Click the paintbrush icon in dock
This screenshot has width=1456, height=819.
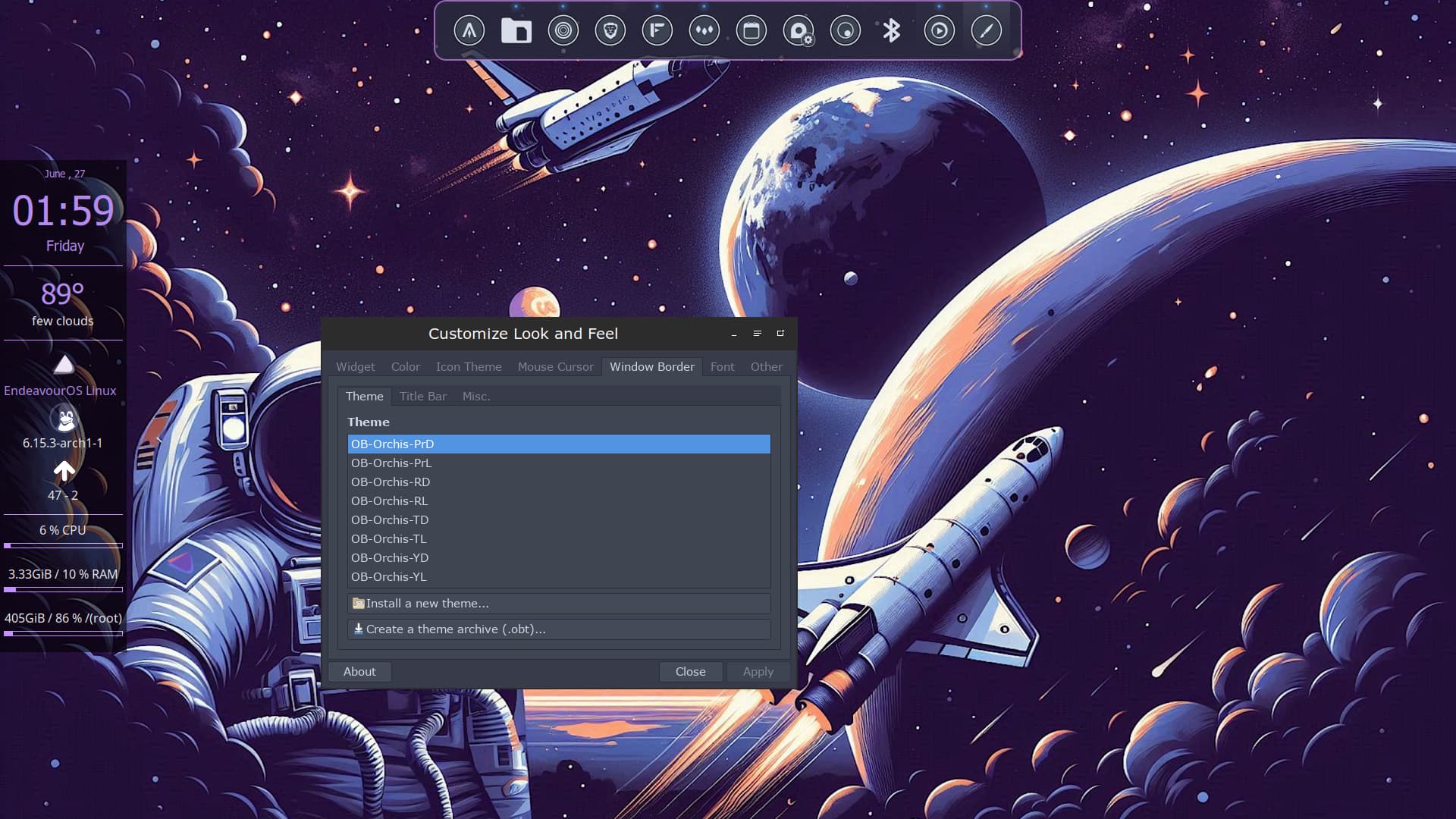(x=986, y=31)
